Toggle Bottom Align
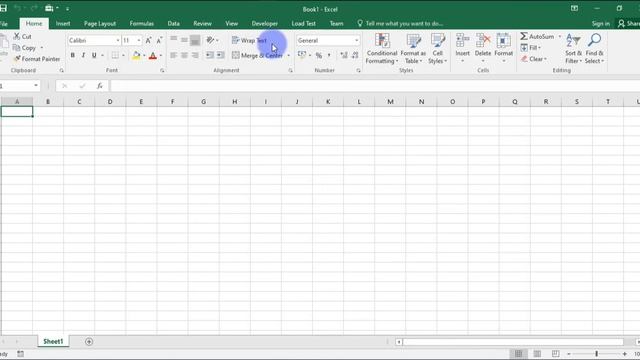 coord(195,40)
